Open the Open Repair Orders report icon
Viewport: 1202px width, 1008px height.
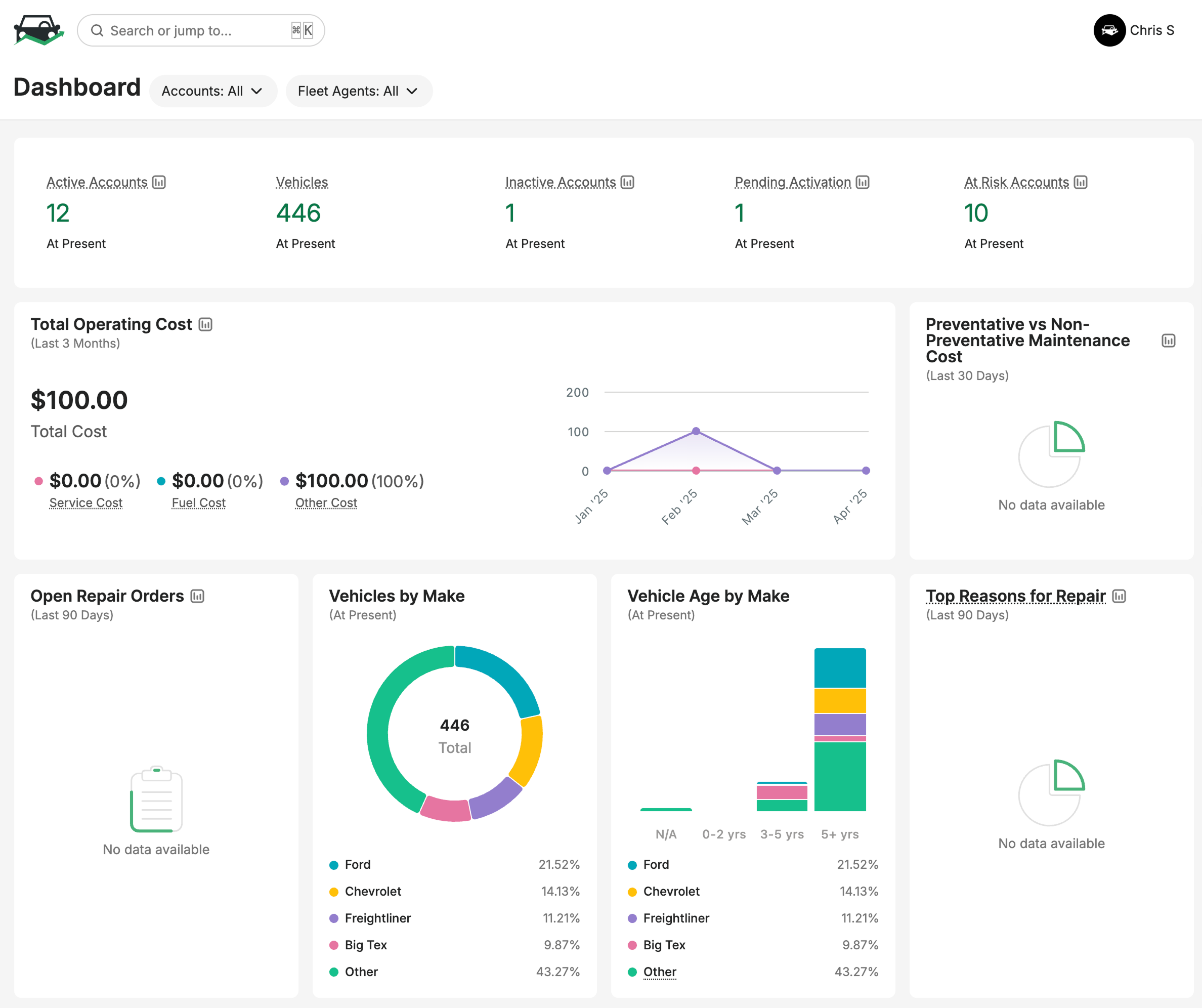coord(197,596)
